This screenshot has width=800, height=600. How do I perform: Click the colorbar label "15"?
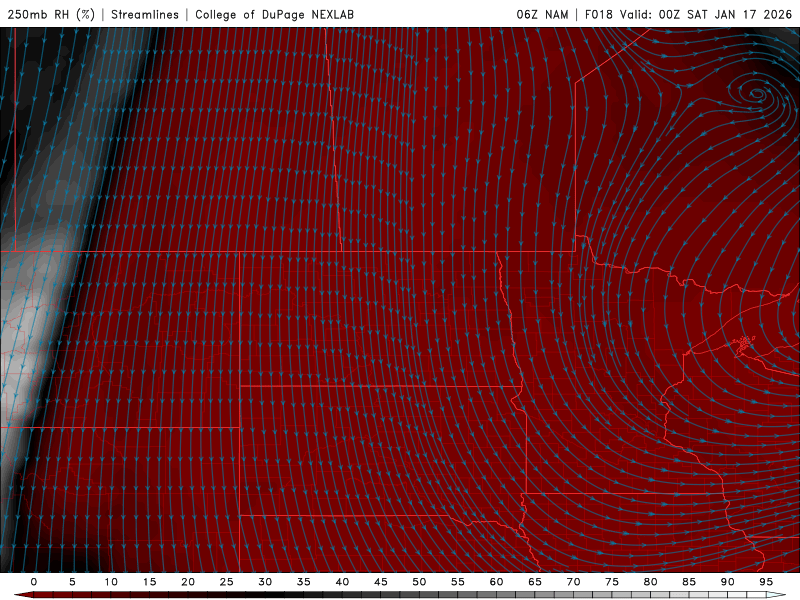point(149,582)
